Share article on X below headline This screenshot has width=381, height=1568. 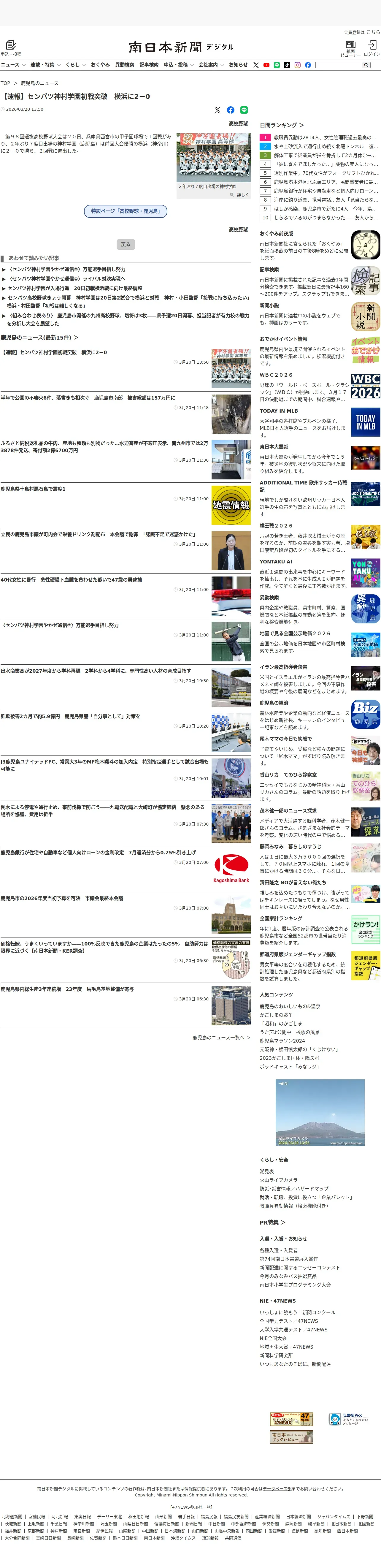tap(217, 110)
